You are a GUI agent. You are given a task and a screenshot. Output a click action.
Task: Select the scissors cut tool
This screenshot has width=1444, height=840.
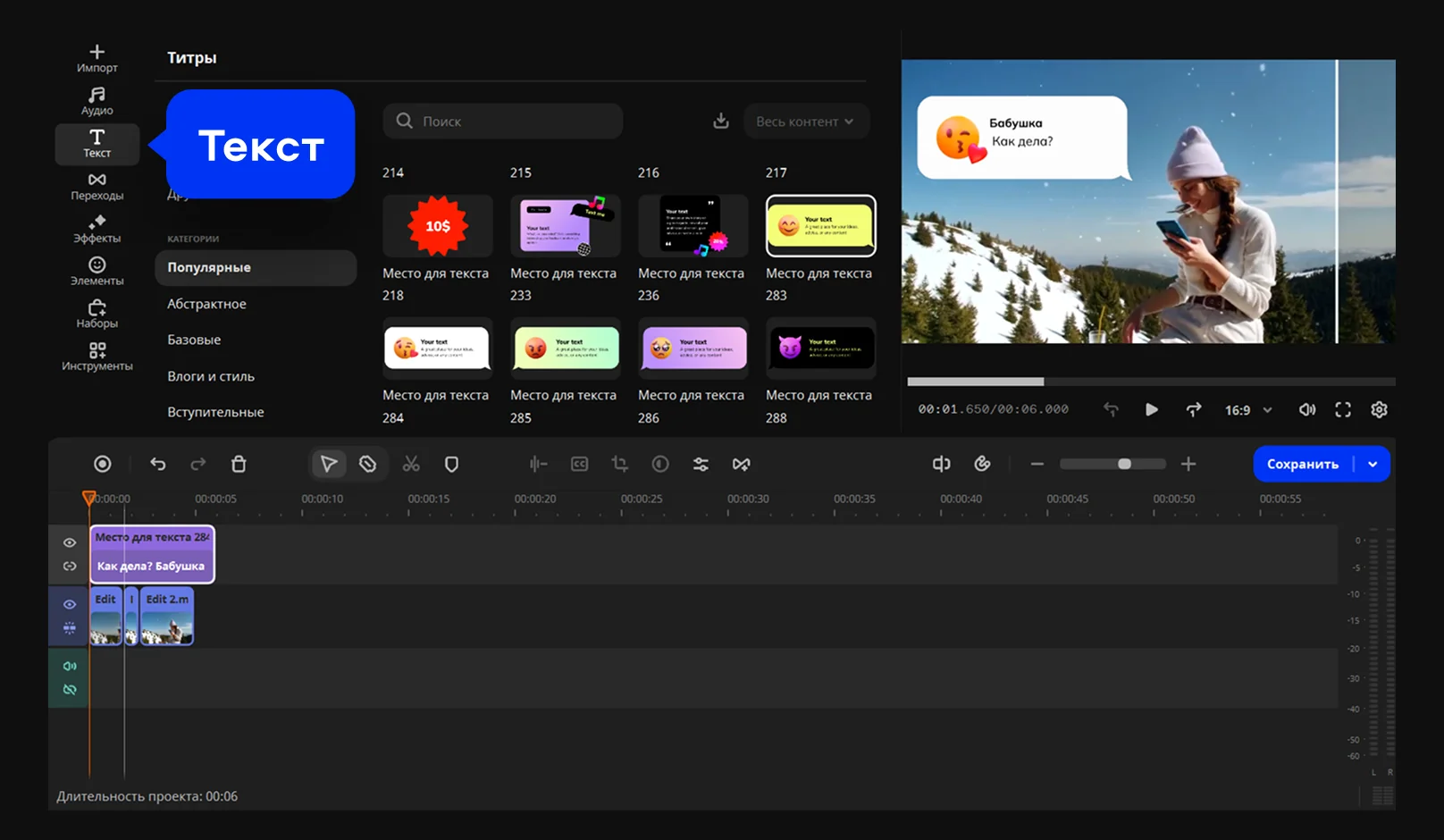tap(411, 464)
